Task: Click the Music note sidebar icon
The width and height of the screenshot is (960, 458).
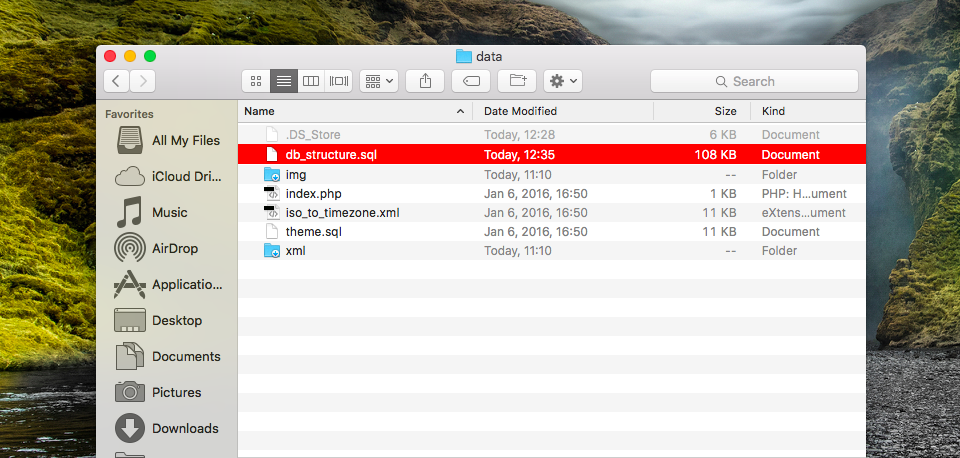Action: 130,212
